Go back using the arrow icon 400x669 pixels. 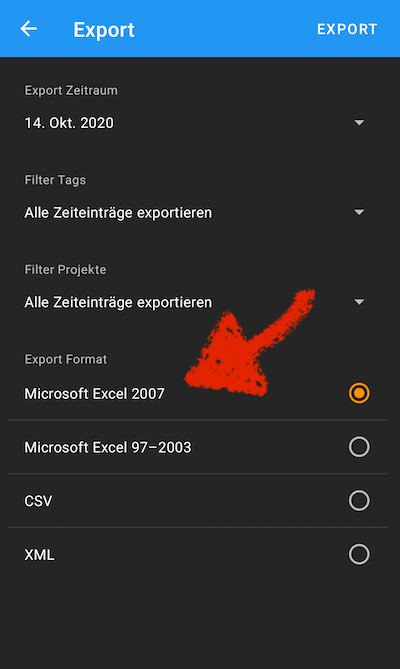pos(29,29)
